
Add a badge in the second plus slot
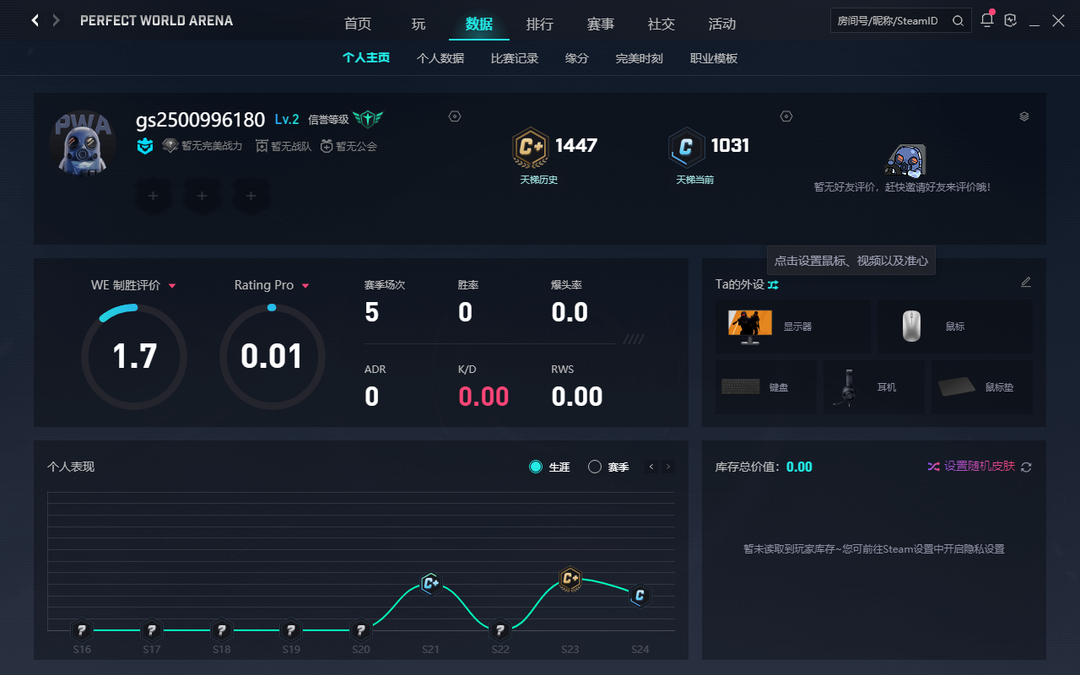(x=202, y=196)
